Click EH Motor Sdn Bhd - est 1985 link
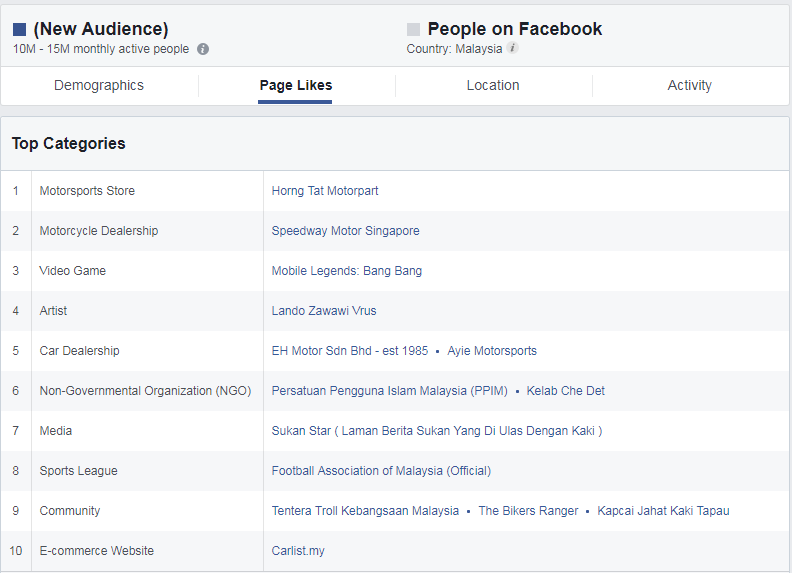The height and width of the screenshot is (573, 792). click(350, 351)
